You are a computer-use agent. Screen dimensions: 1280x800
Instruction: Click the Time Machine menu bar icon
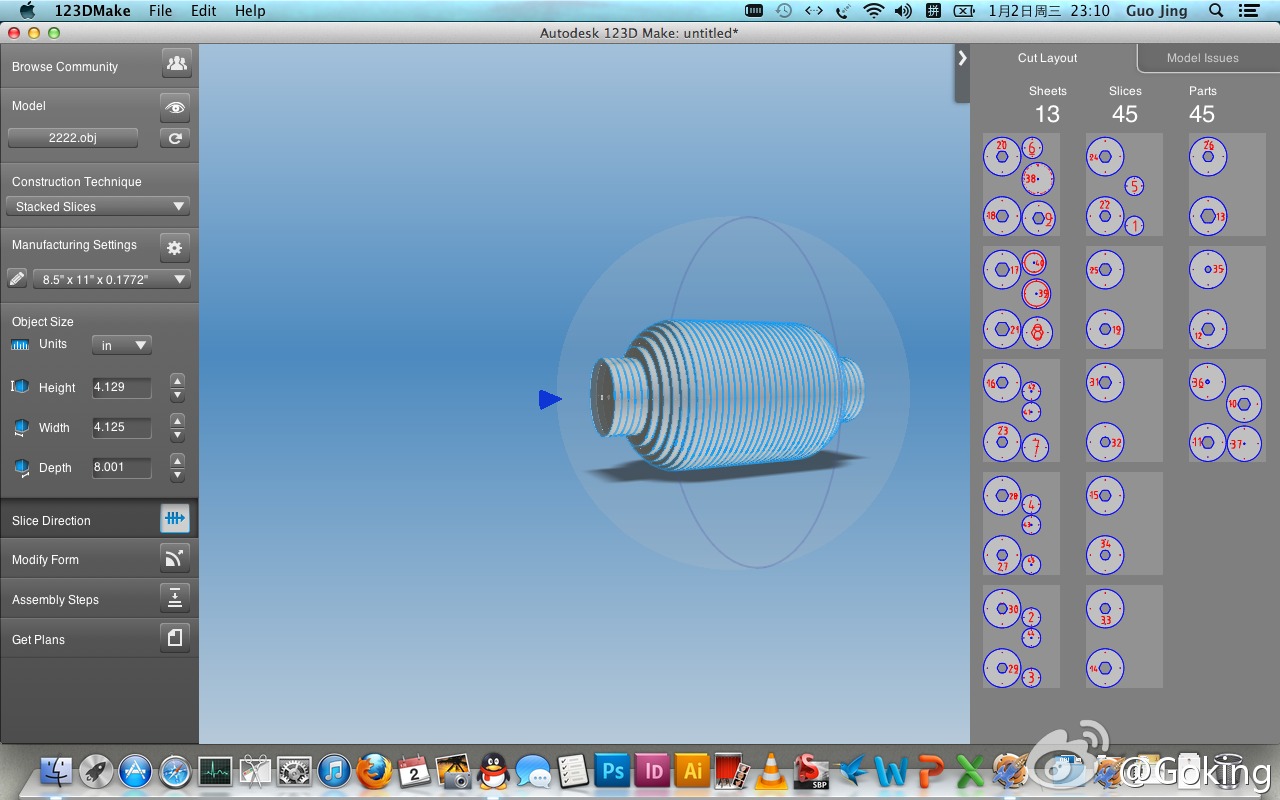784,11
